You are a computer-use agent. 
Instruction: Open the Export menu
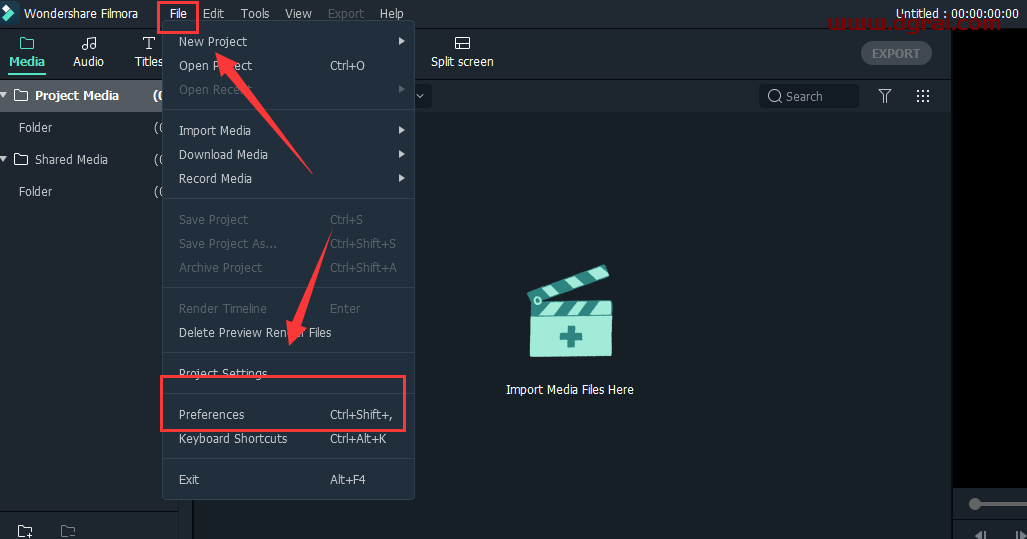pyautogui.click(x=345, y=14)
